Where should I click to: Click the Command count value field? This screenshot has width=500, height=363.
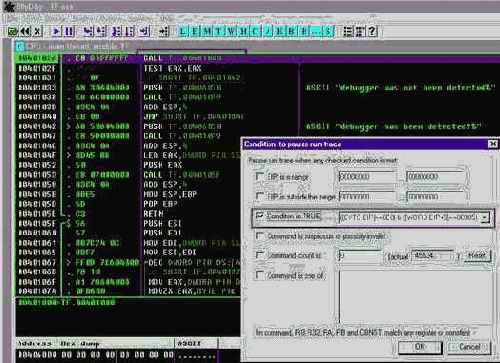pyautogui.click(x=359, y=256)
